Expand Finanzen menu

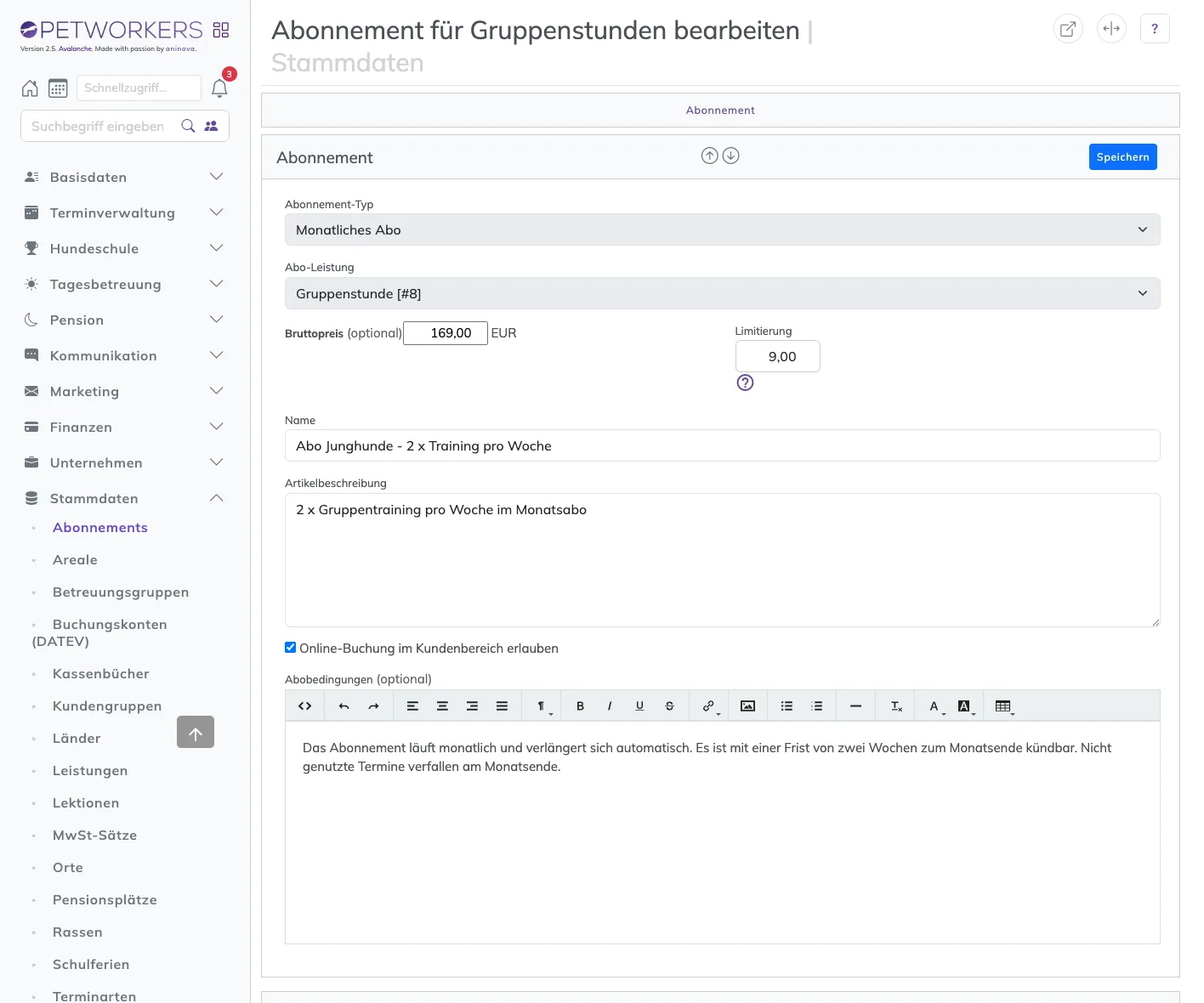tap(124, 427)
